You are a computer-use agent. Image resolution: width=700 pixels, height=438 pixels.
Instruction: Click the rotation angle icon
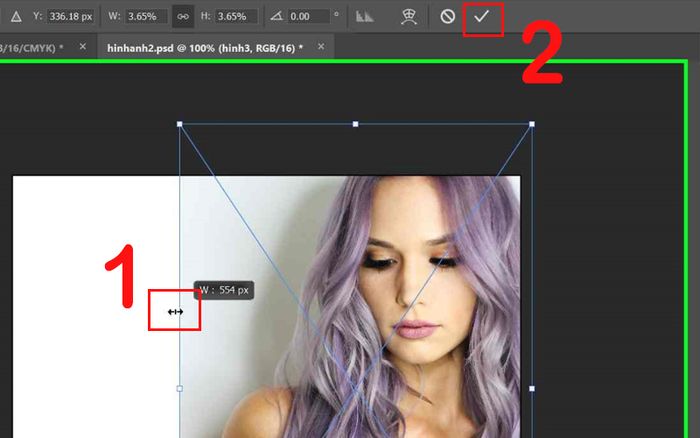(276, 17)
